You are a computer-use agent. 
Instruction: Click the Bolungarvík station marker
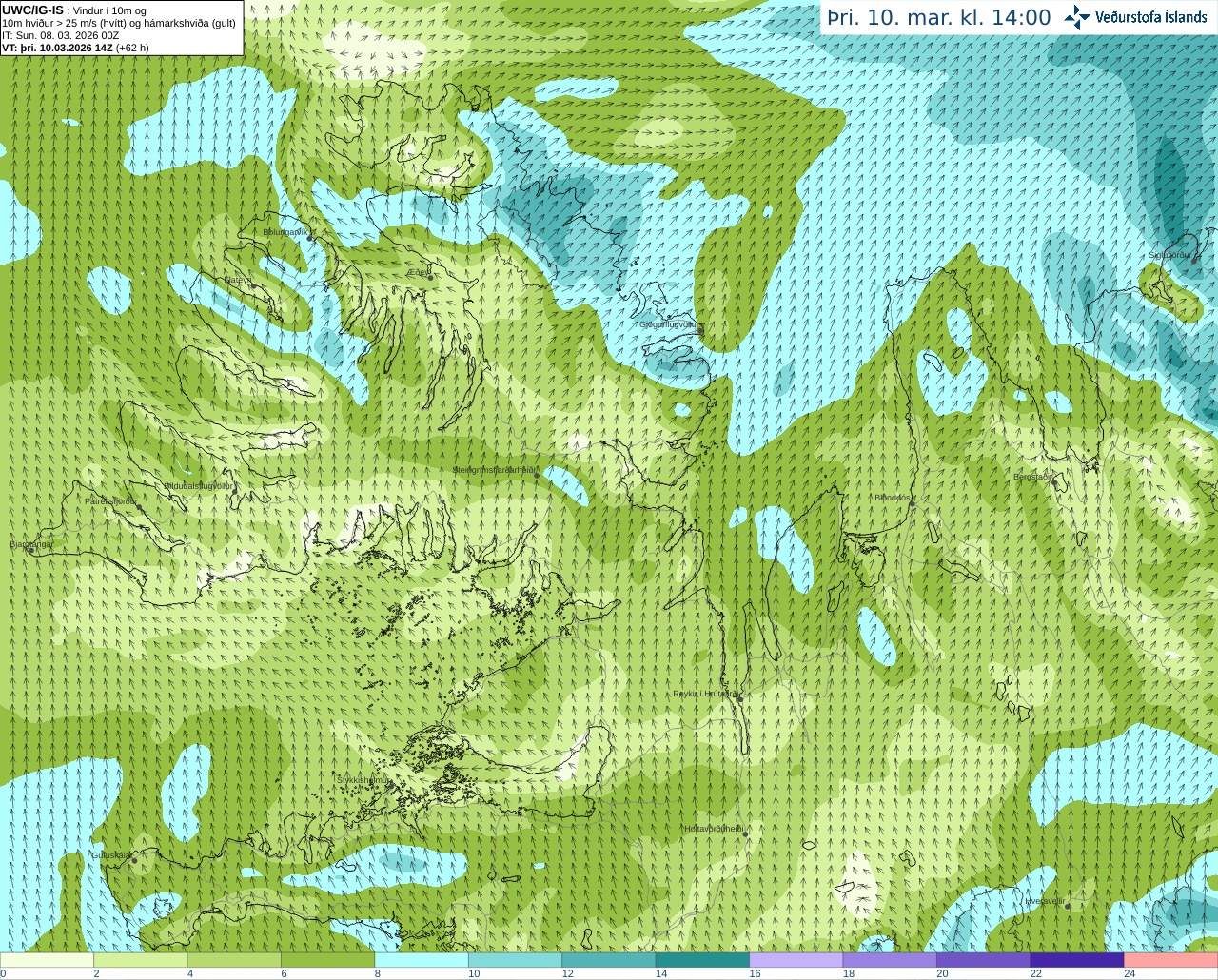[310, 238]
